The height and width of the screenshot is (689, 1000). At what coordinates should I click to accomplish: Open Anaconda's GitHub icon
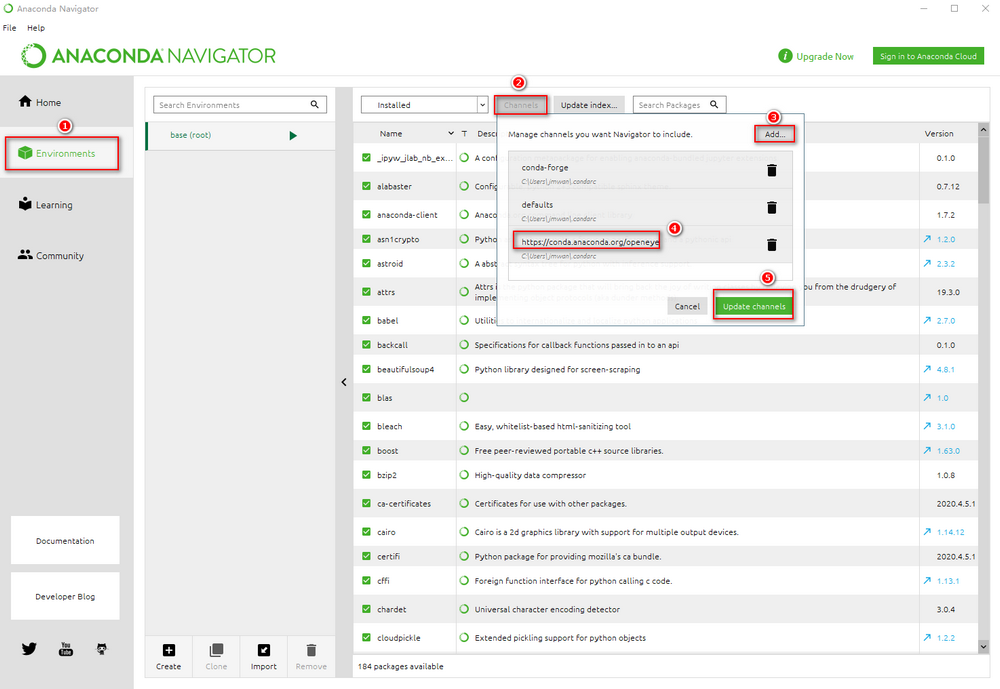(101, 649)
